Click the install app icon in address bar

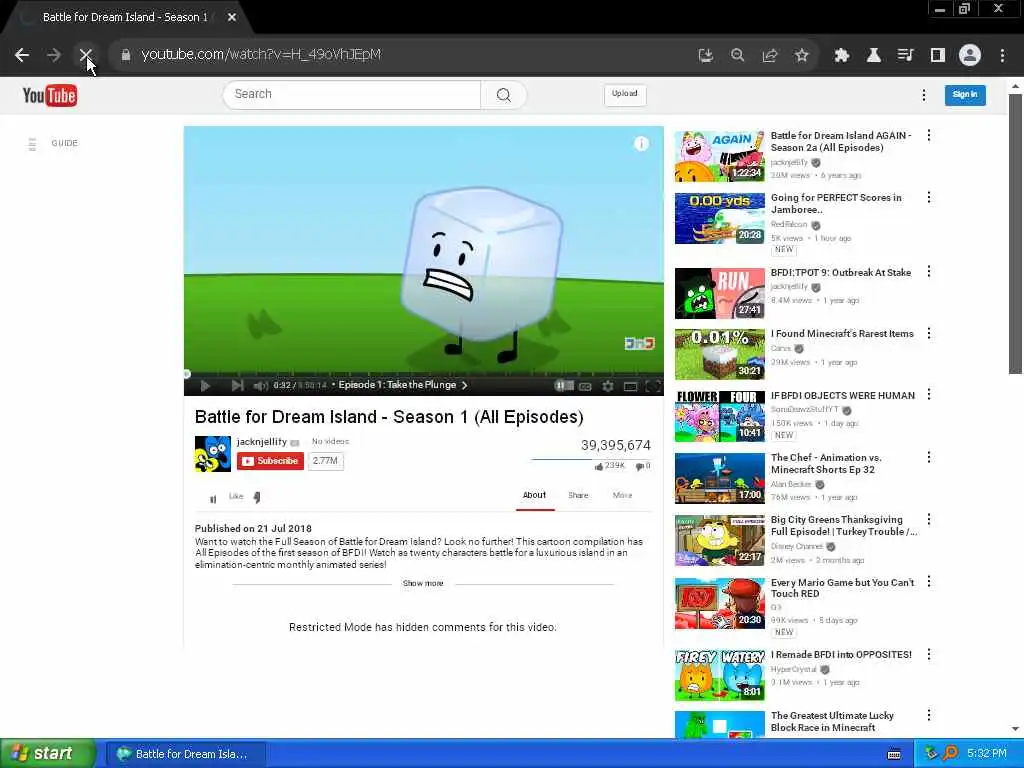pyautogui.click(x=705, y=56)
